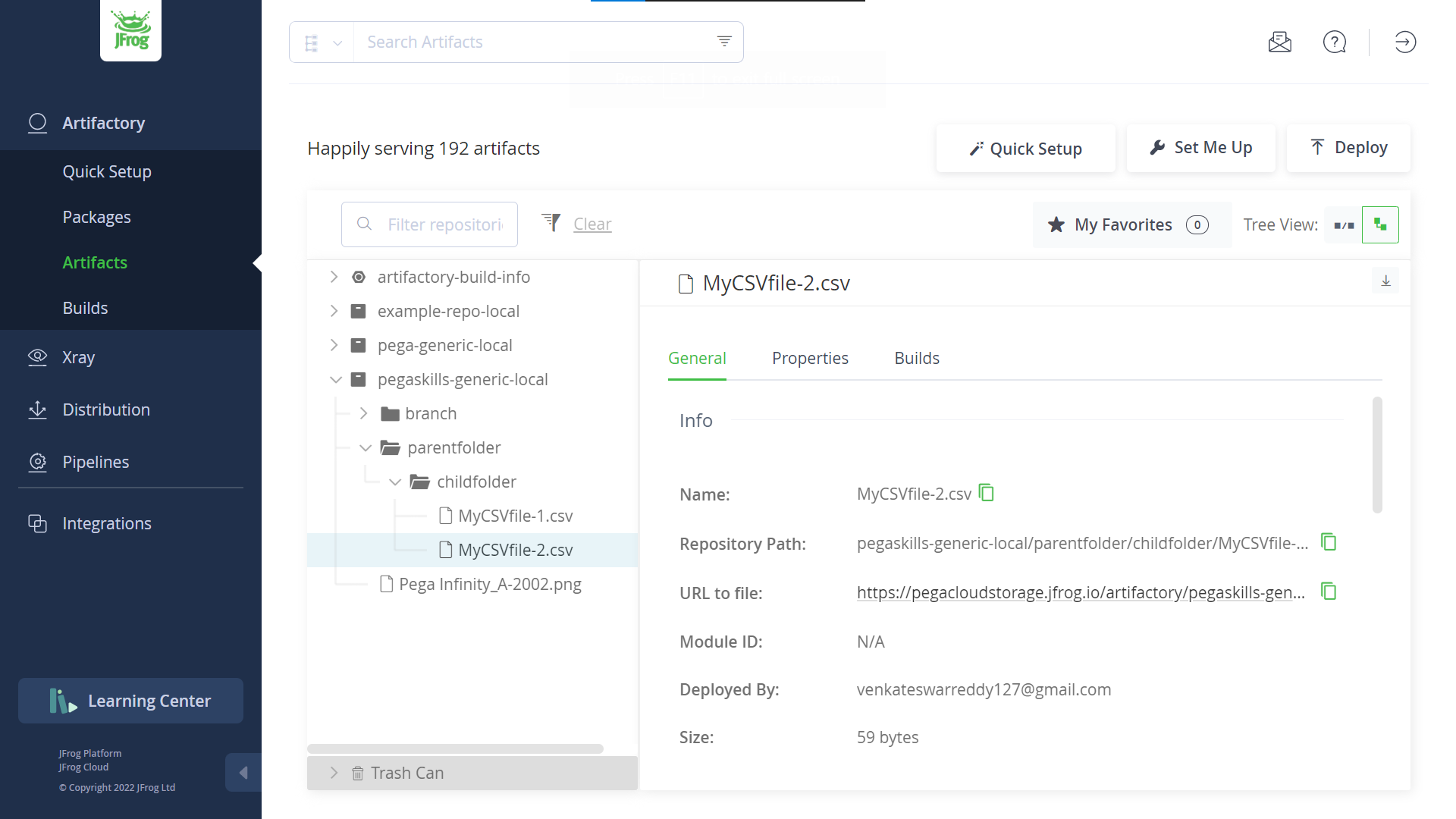
Task: Switch to the Properties tab
Action: [810, 358]
